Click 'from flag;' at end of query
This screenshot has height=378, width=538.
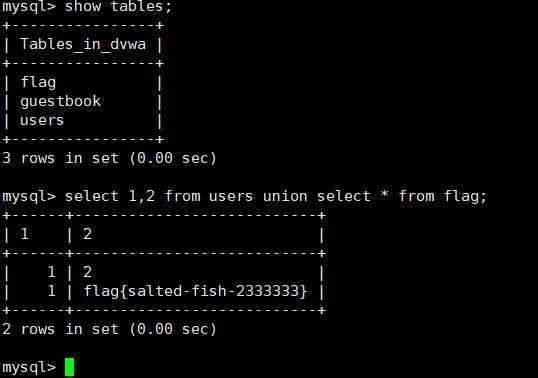pyautogui.click(x=443, y=197)
